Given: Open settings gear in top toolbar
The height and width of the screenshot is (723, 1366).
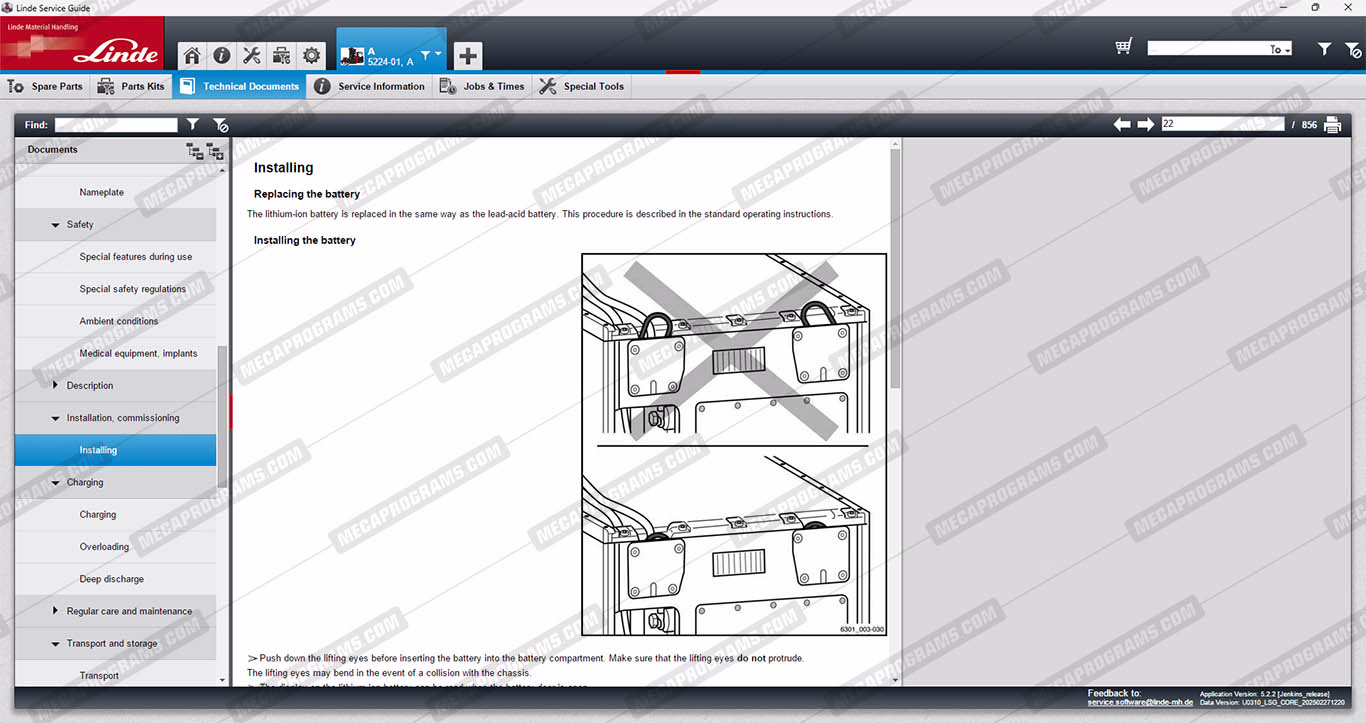Looking at the screenshot, I should 312,56.
